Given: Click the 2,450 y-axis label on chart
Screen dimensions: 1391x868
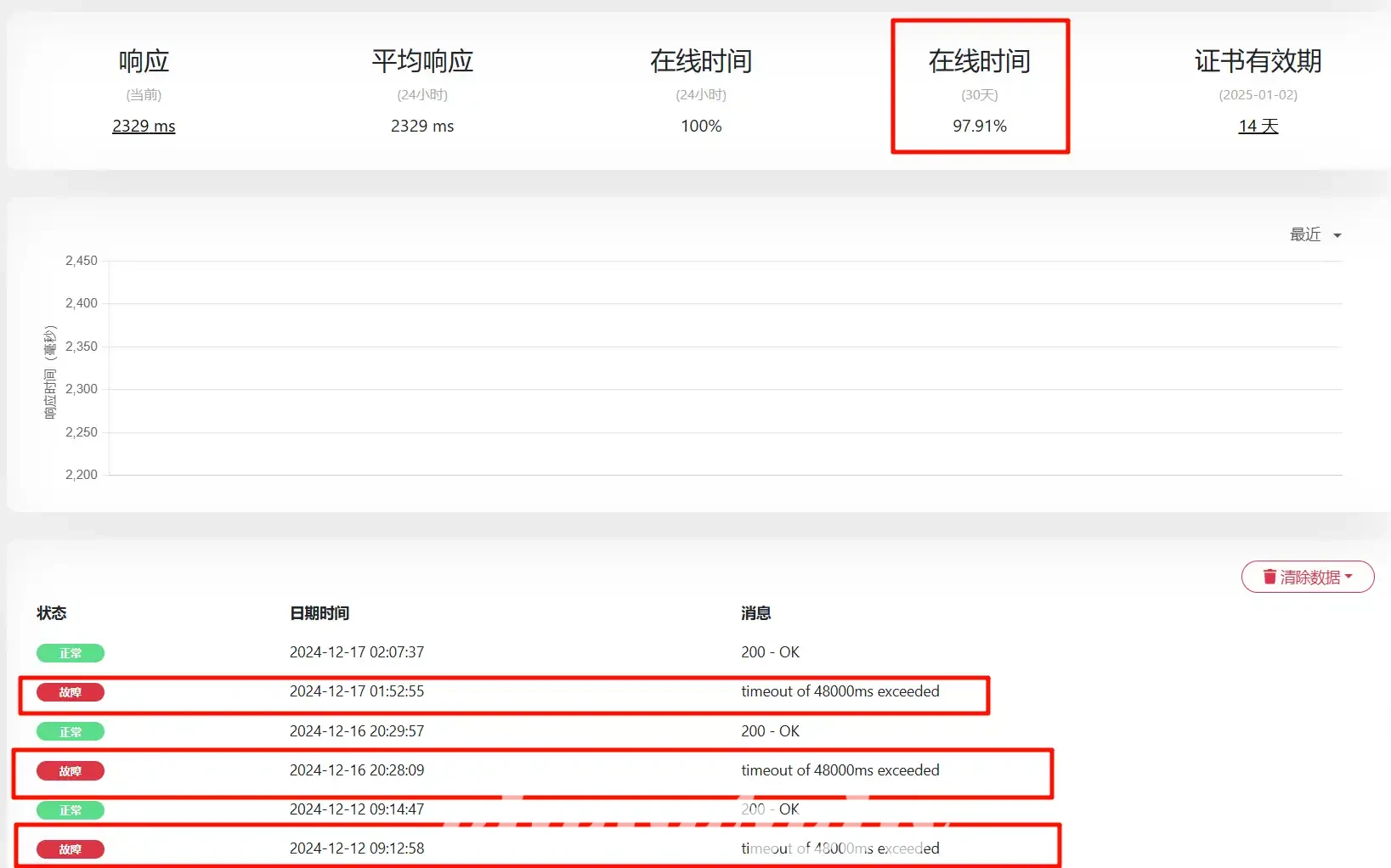Looking at the screenshot, I should tap(82, 261).
